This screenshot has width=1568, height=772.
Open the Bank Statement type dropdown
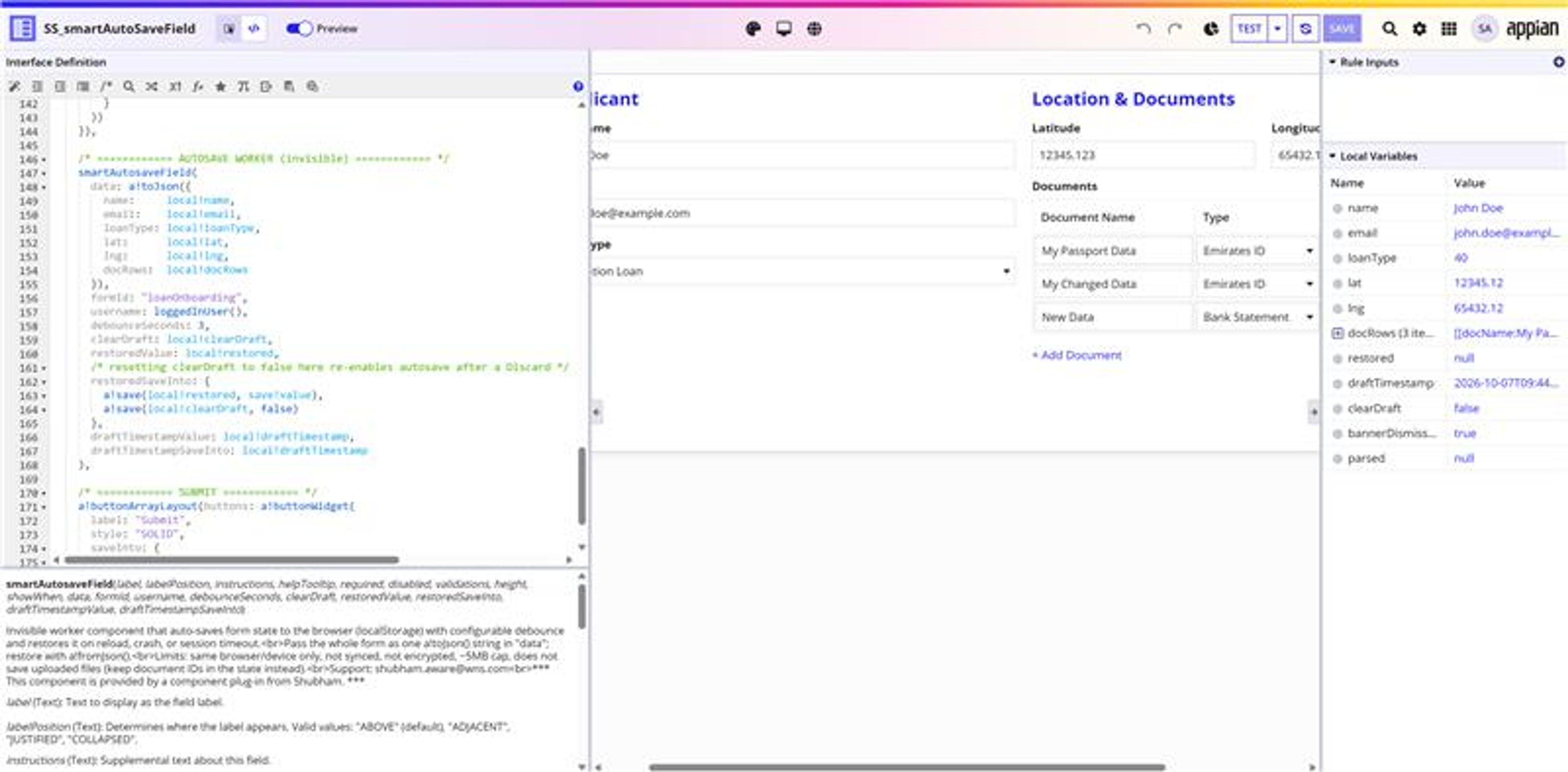tap(1257, 317)
